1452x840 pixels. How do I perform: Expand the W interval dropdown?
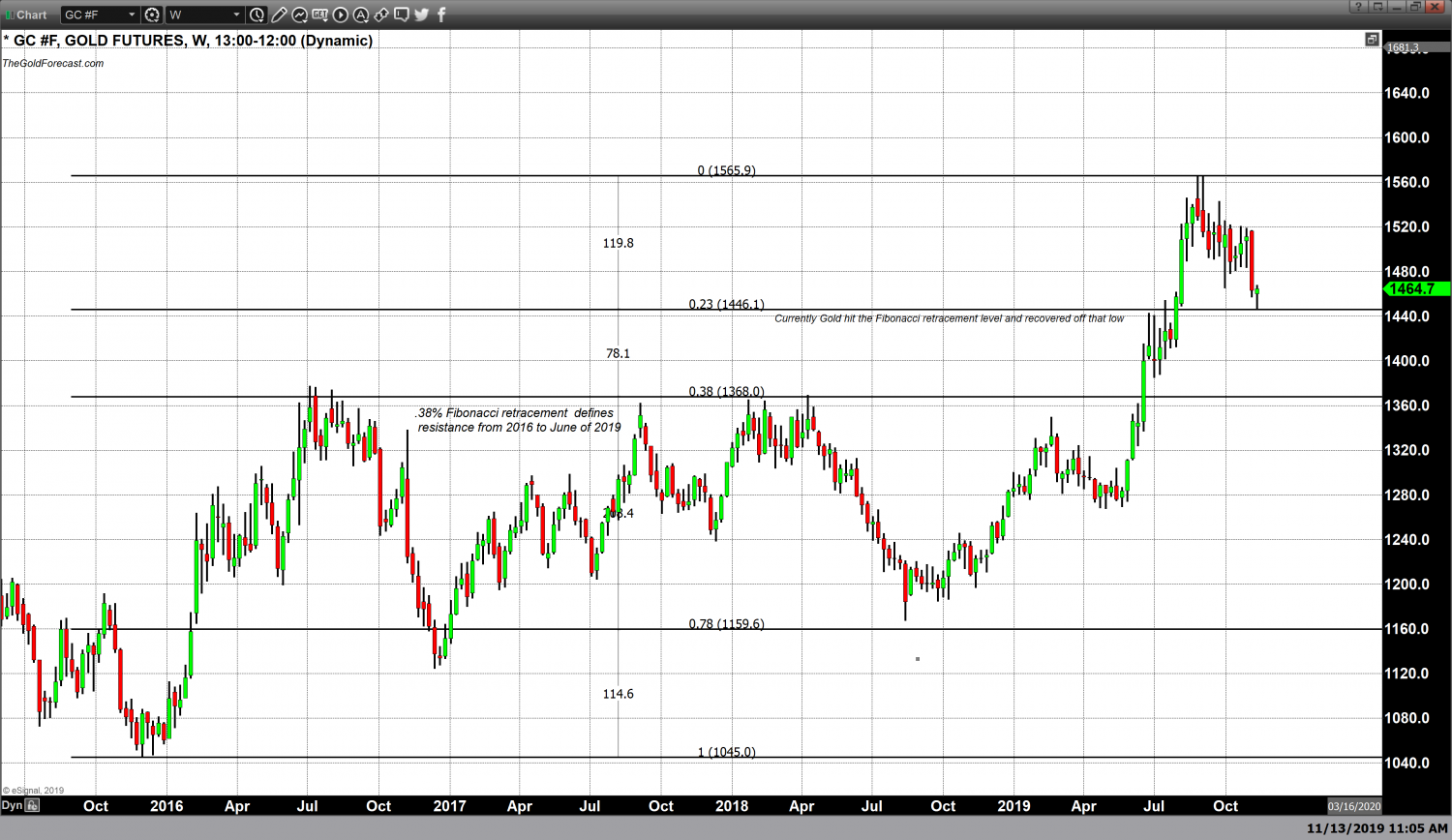(x=236, y=15)
